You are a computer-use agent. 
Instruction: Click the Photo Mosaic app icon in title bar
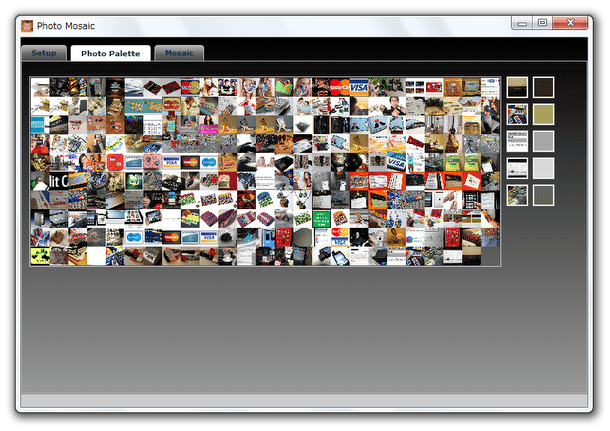tap(27, 26)
